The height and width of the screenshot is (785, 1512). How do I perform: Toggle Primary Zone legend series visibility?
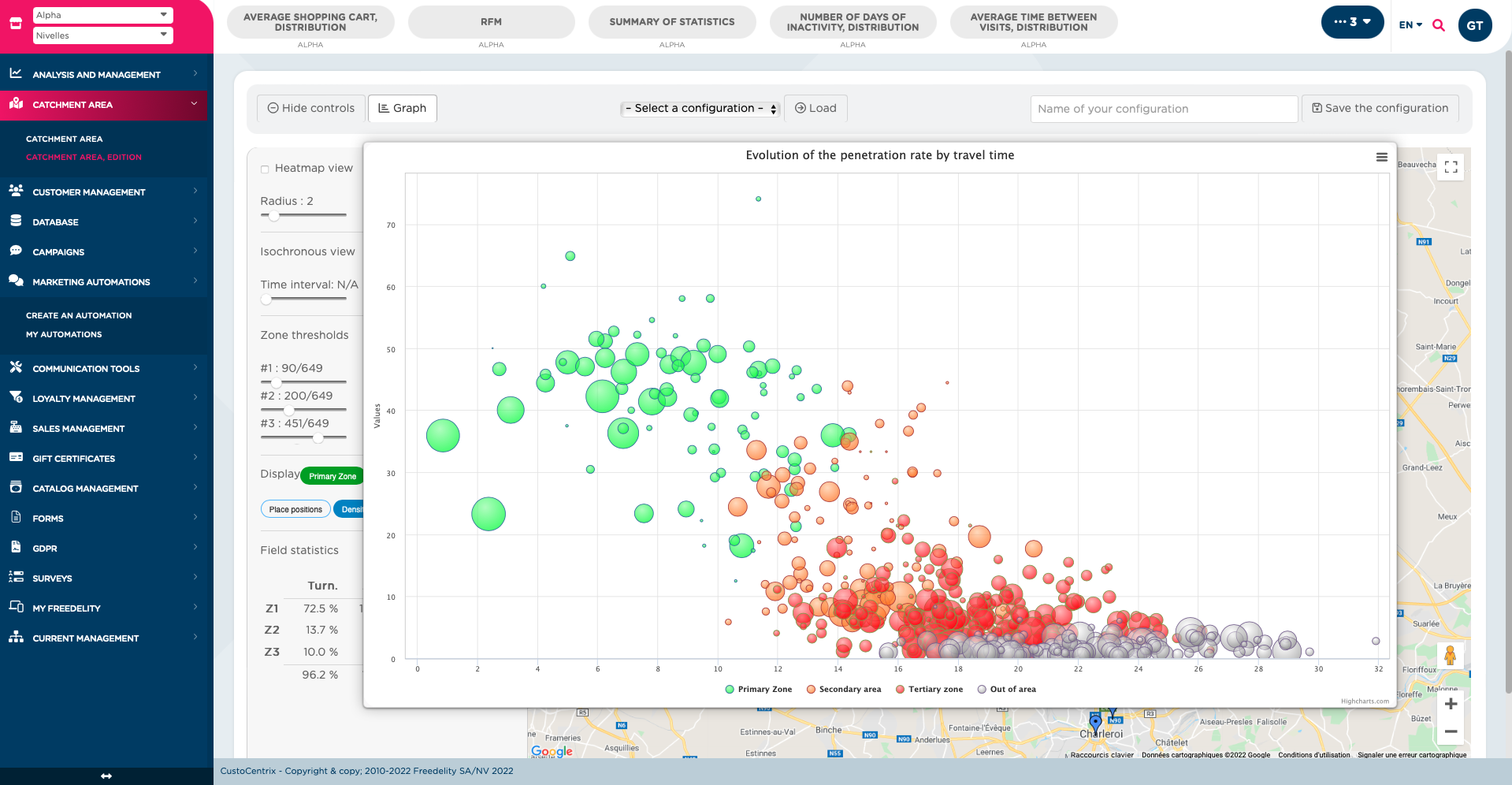coord(758,689)
